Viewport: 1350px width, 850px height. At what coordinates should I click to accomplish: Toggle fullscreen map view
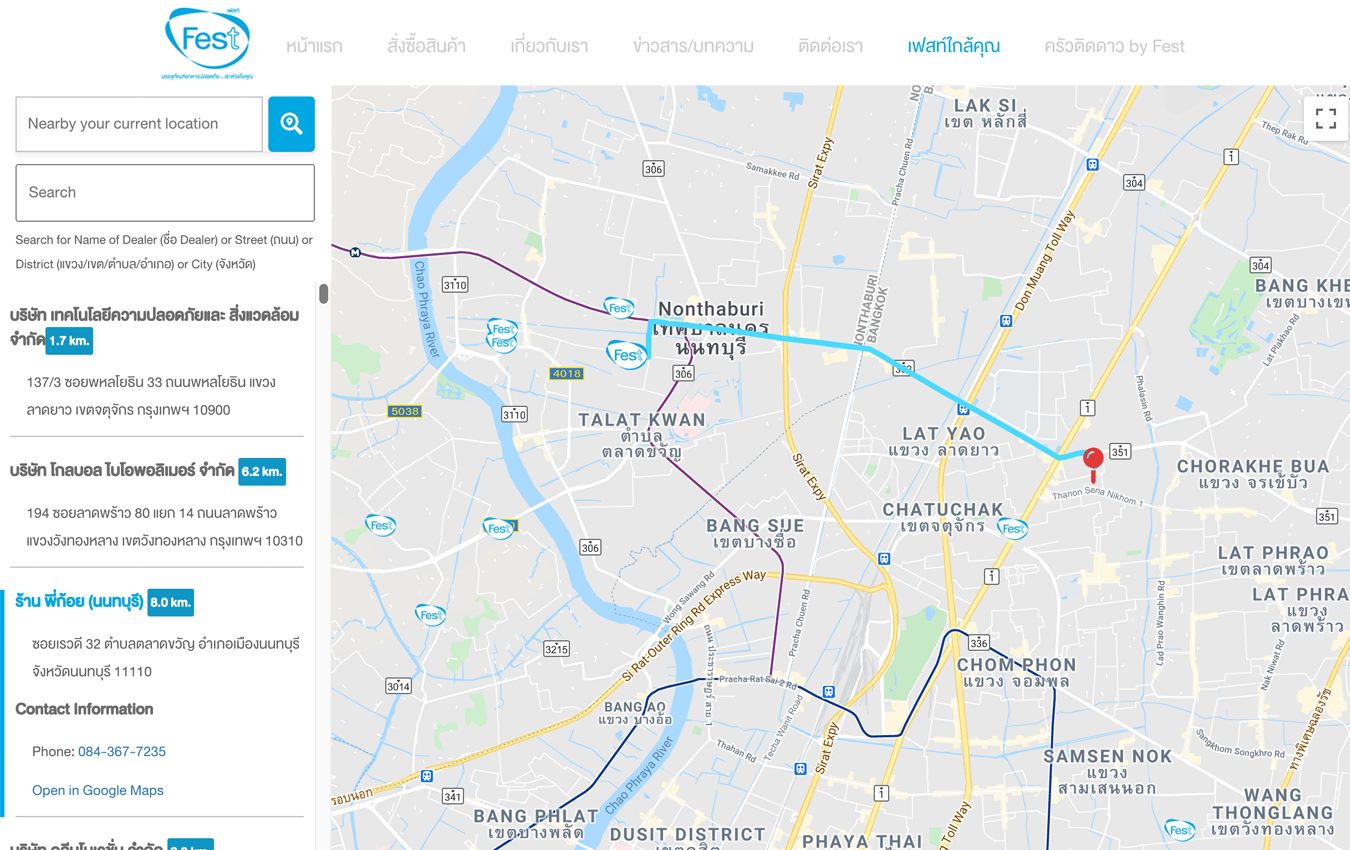click(x=1326, y=119)
